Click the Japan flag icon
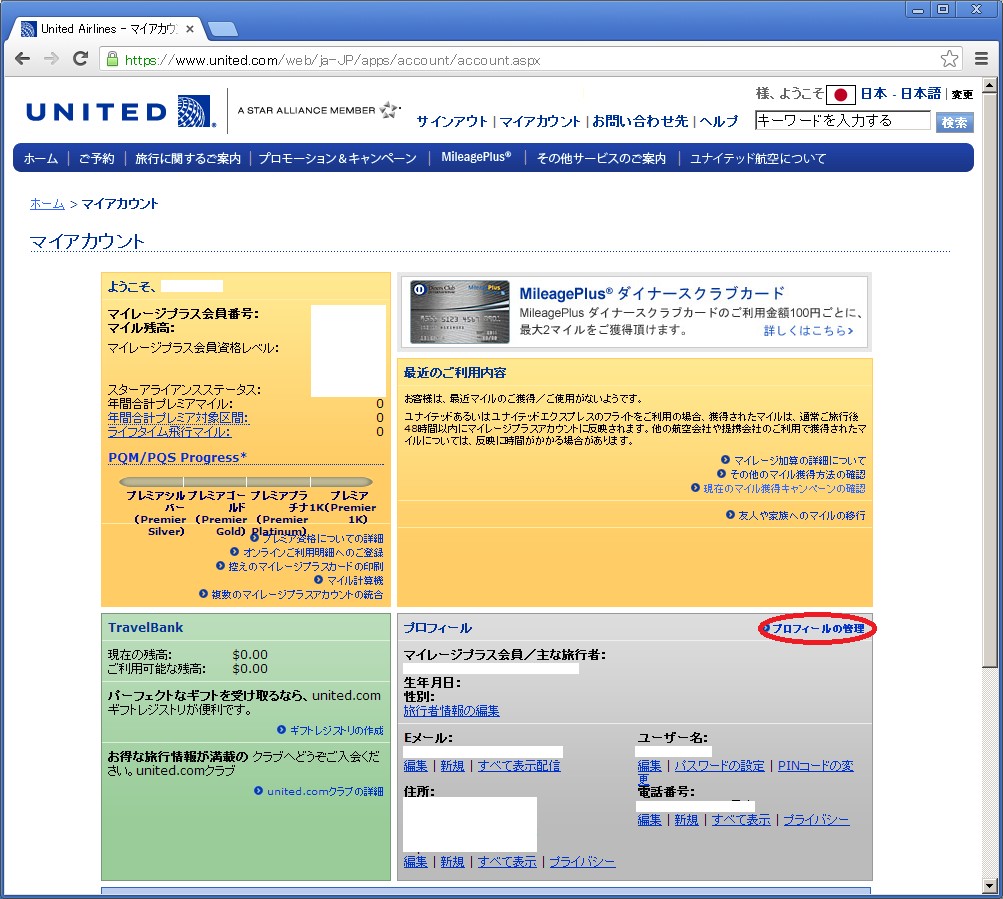The width and height of the screenshot is (1003, 899). pyautogui.click(x=841, y=95)
